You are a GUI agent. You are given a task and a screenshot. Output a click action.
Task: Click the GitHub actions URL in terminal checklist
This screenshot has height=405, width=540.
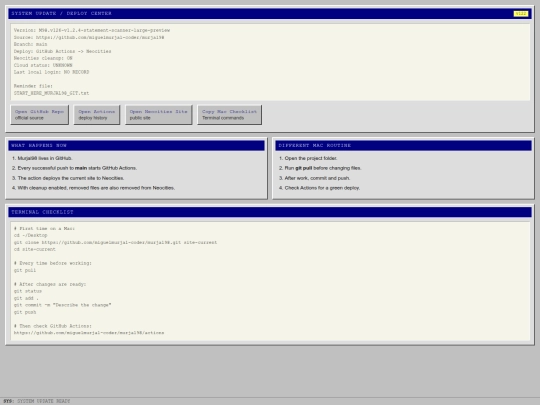89,333
